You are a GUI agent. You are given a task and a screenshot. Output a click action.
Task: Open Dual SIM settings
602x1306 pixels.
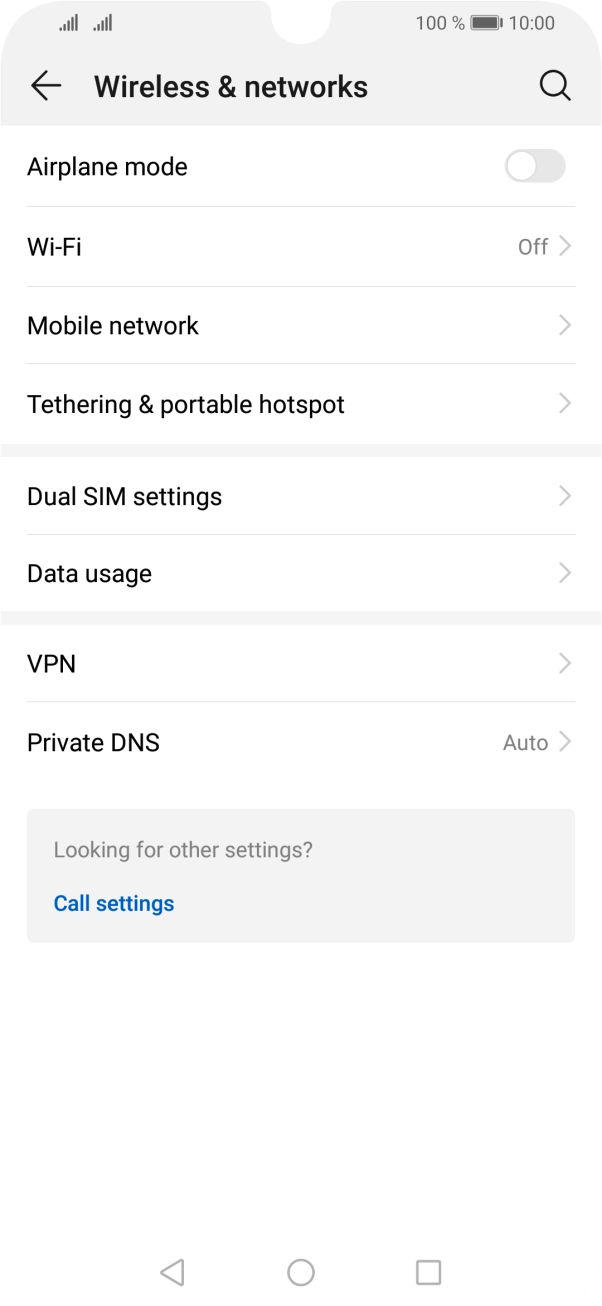point(300,496)
